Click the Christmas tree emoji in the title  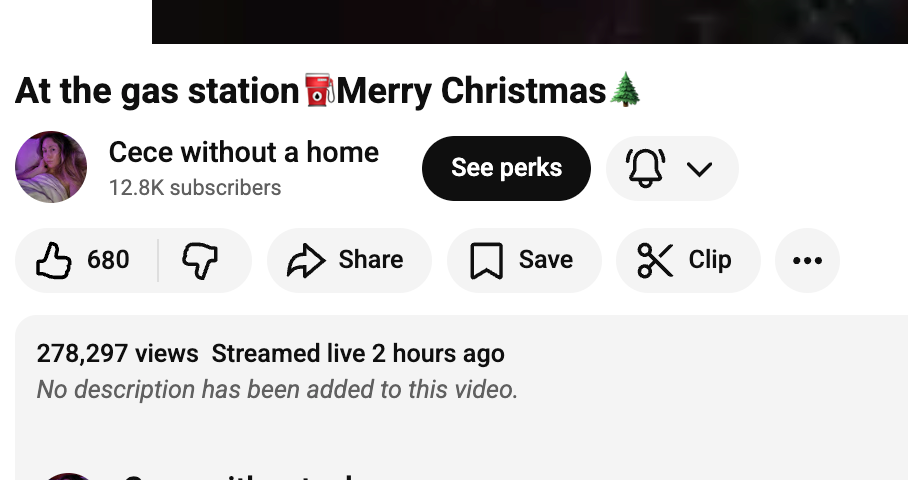(x=625, y=90)
